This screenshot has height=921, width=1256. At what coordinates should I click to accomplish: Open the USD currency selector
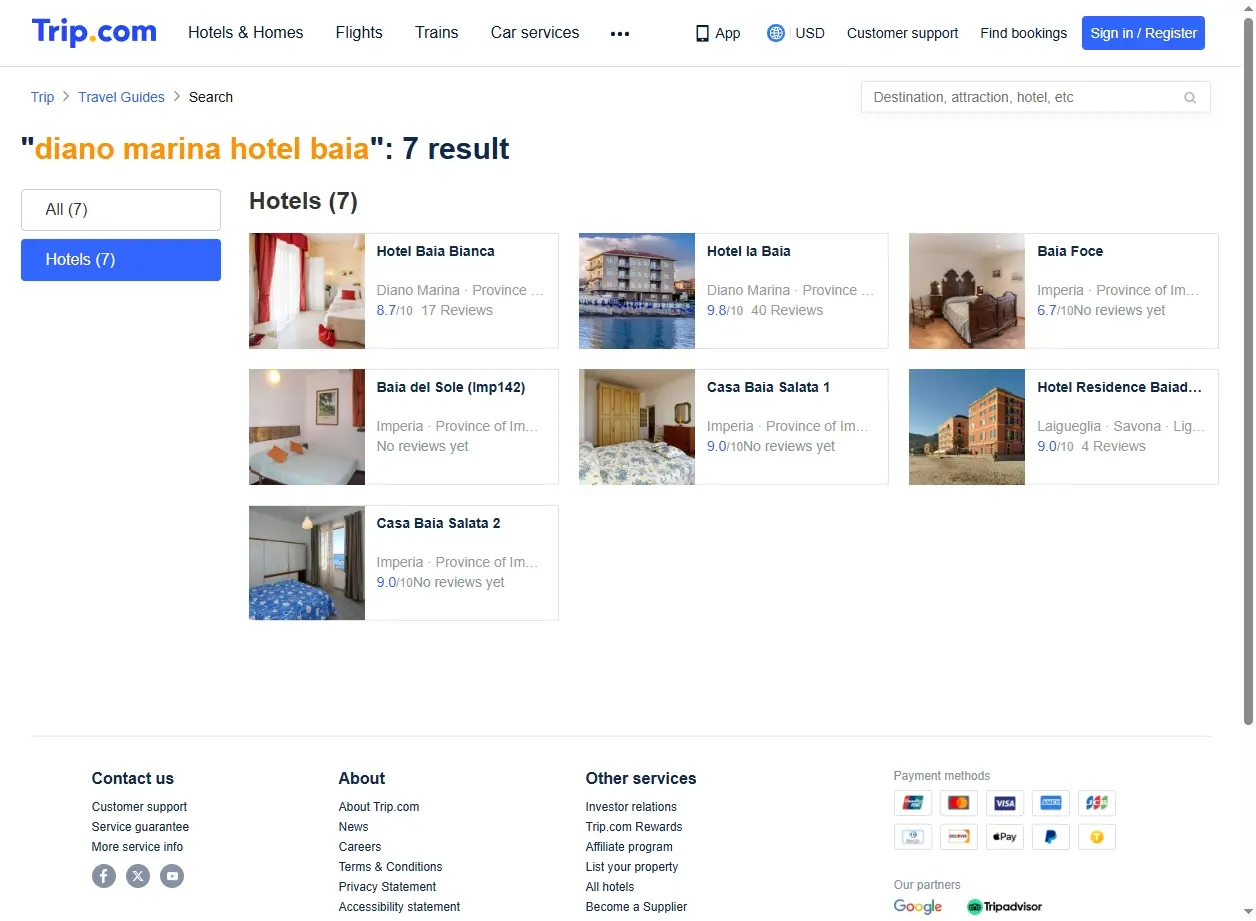point(810,33)
